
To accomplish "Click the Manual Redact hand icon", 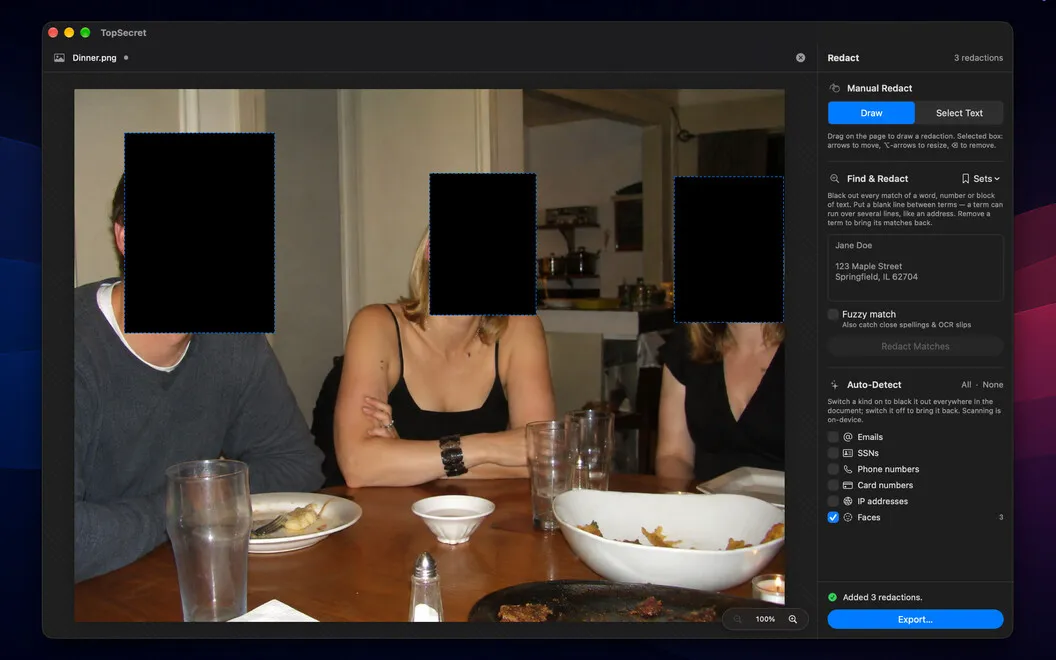I will [x=834, y=88].
